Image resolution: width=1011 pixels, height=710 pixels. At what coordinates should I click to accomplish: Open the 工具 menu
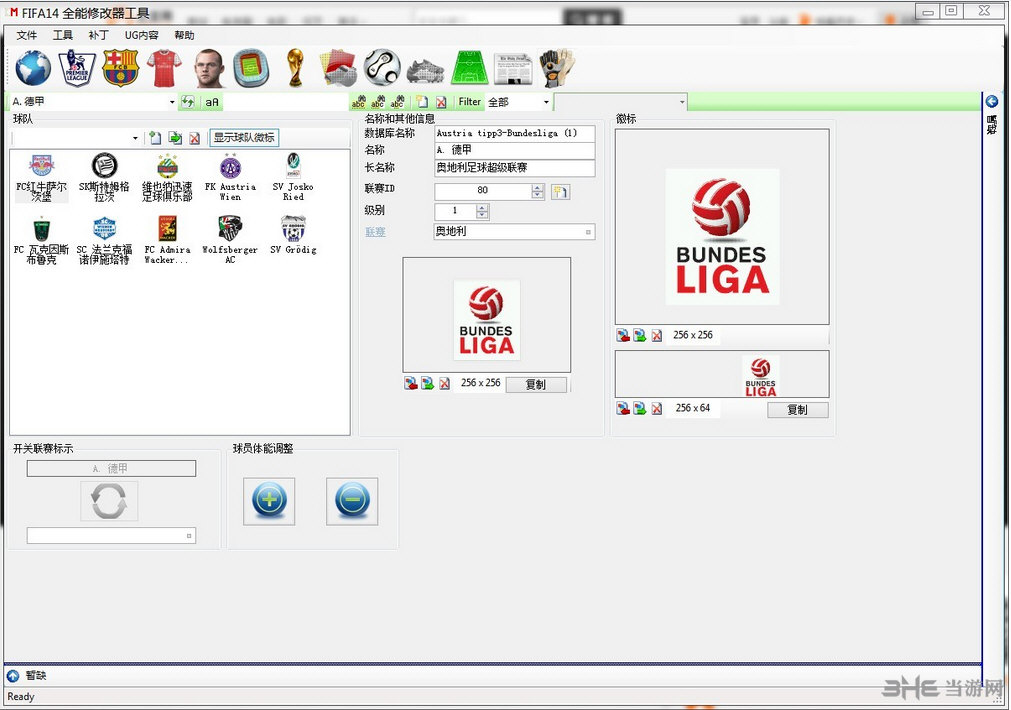[63, 35]
